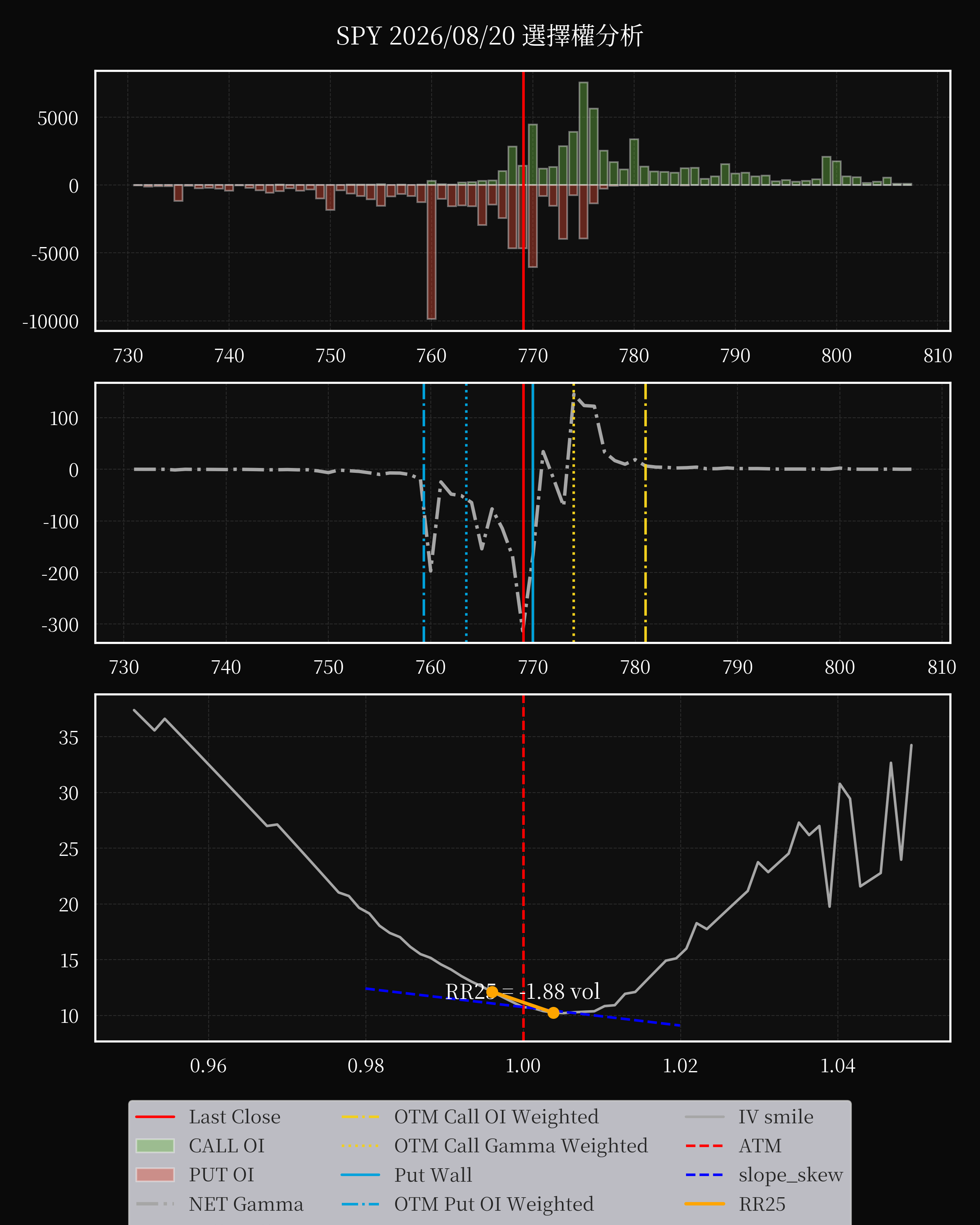Click the IV smile legend entry
980x1225 pixels.
(x=749, y=1116)
